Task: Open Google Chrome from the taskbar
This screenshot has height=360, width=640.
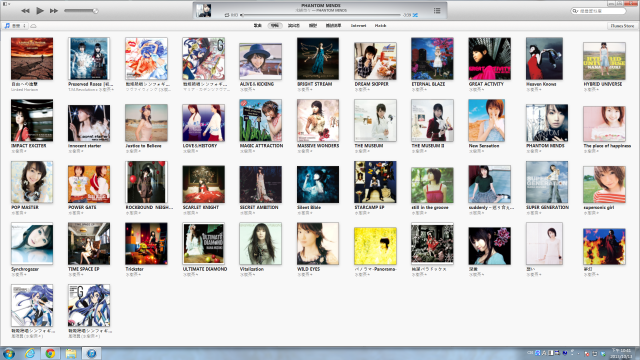Action: click(x=50, y=353)
